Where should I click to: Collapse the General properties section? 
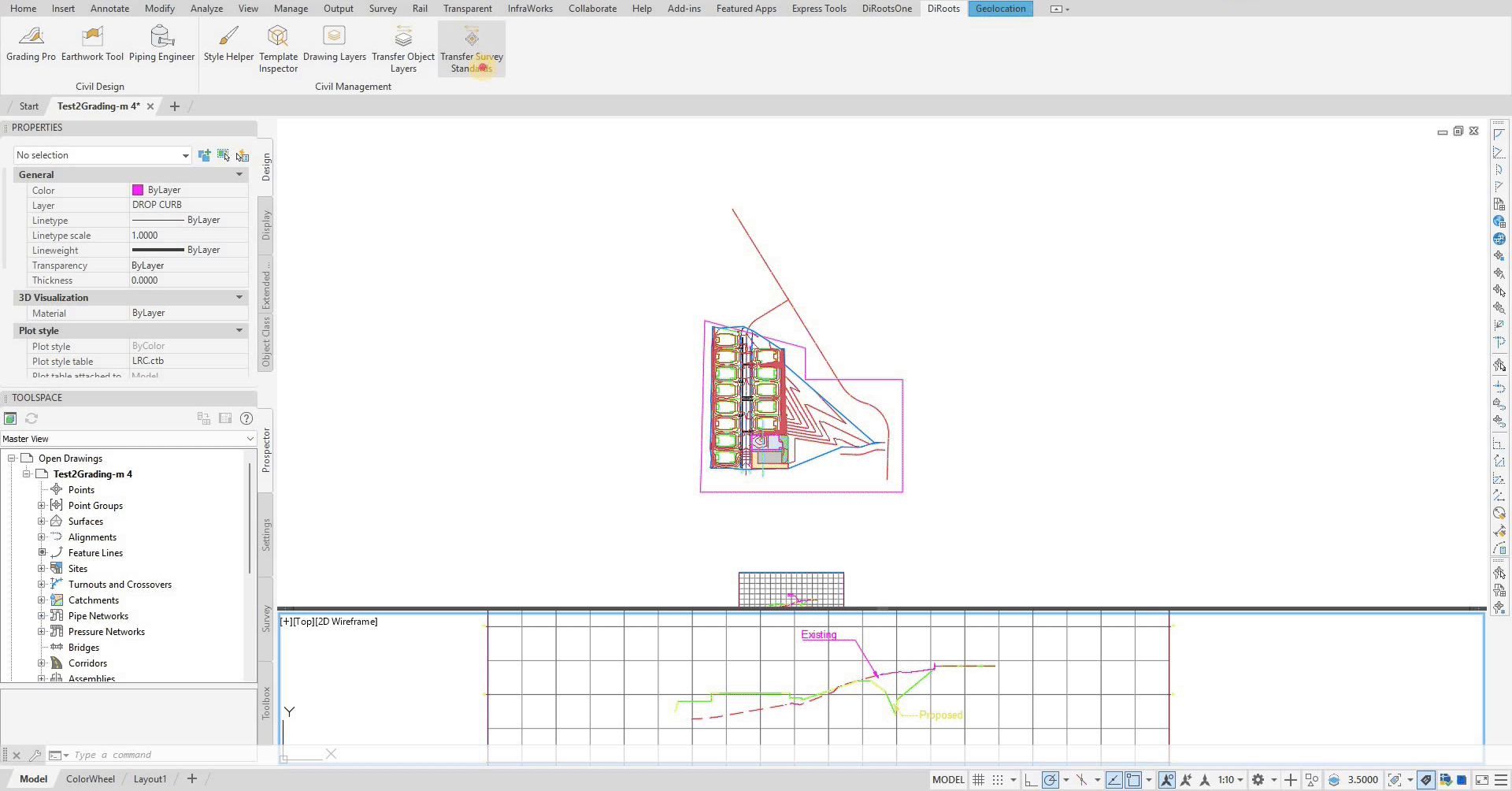point(239,175)
